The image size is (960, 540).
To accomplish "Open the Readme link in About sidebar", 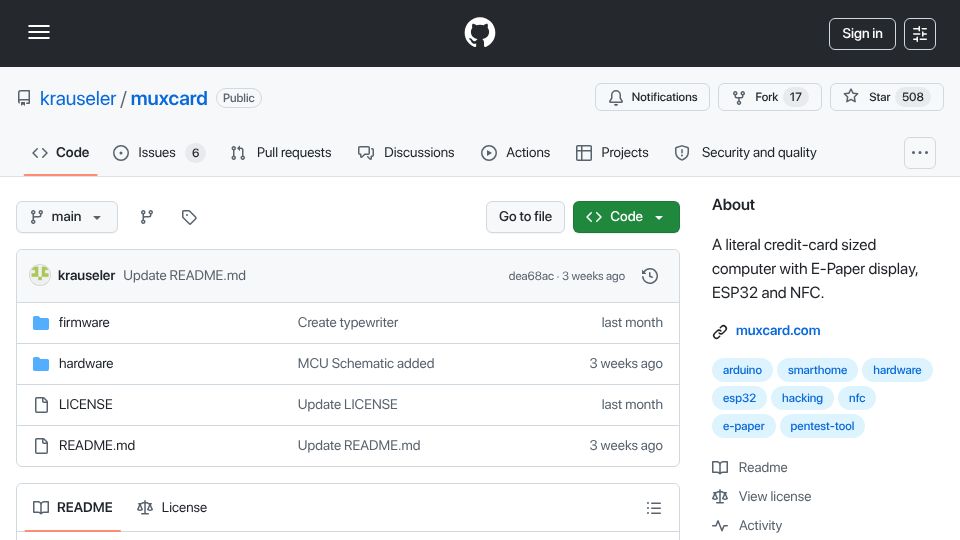I will pos(750,468).
